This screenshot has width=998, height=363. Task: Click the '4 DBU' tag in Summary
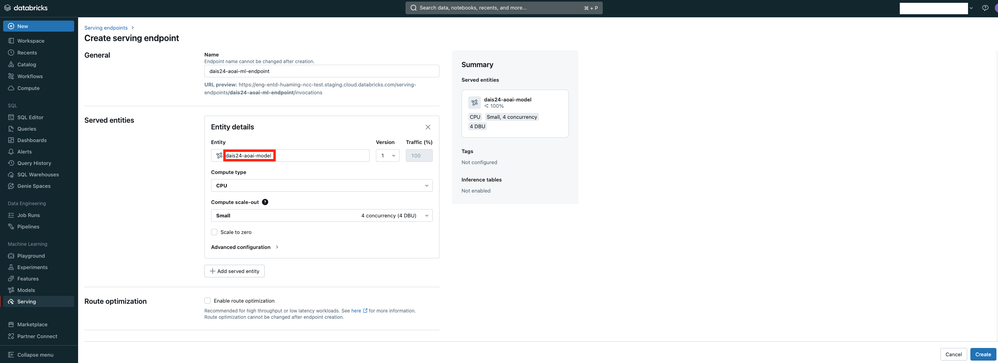477,127
